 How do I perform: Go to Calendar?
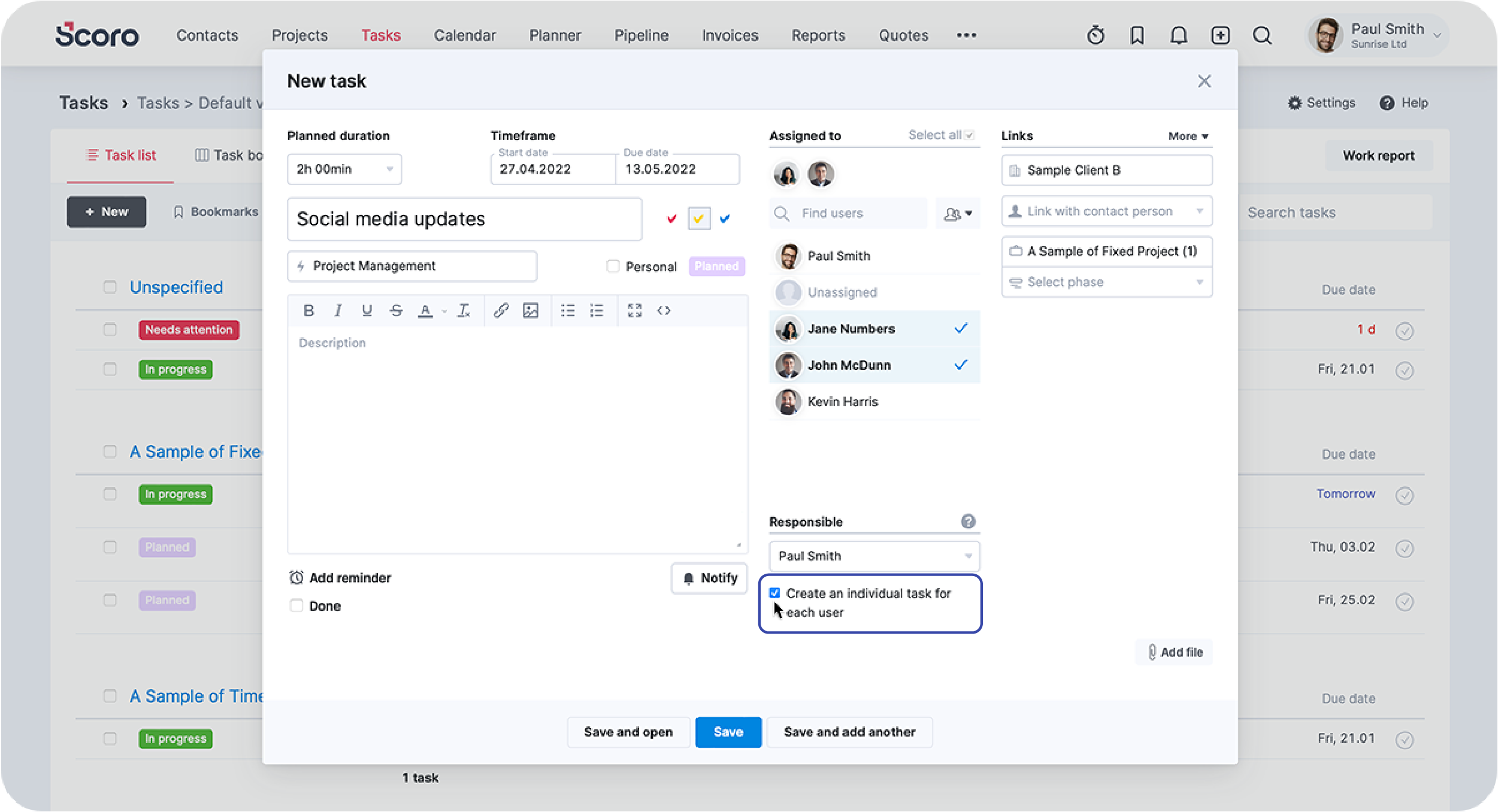click(465, 35)
